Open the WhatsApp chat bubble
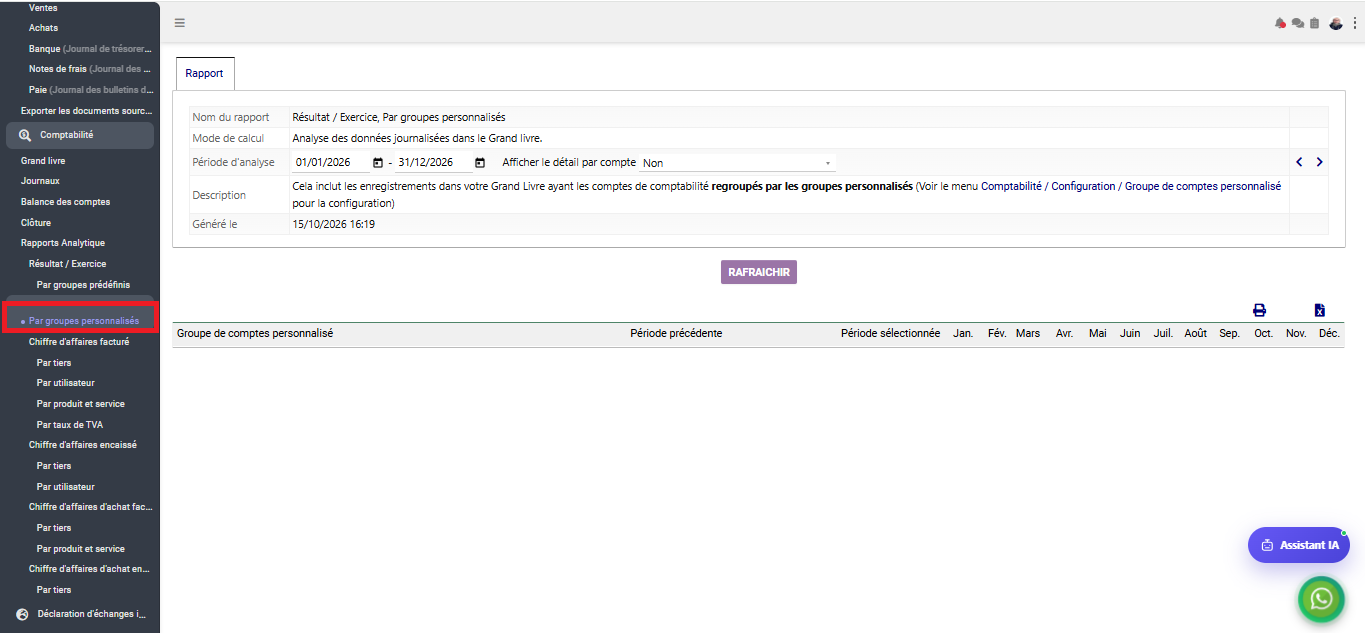 pyautogui.click(x=1321, y=598)
